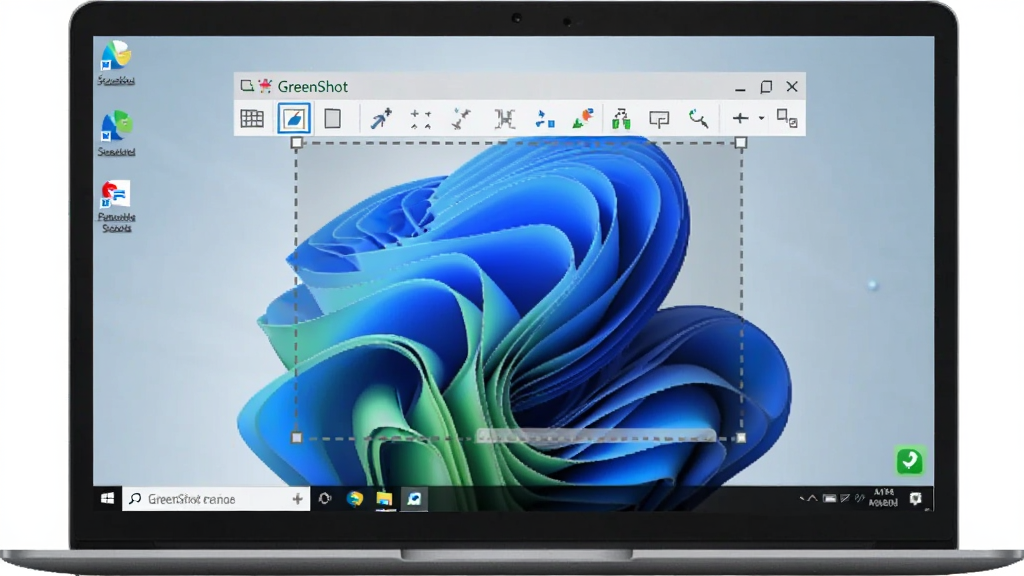
Task: Click the top-right selection handle
Action: [741, 142]
